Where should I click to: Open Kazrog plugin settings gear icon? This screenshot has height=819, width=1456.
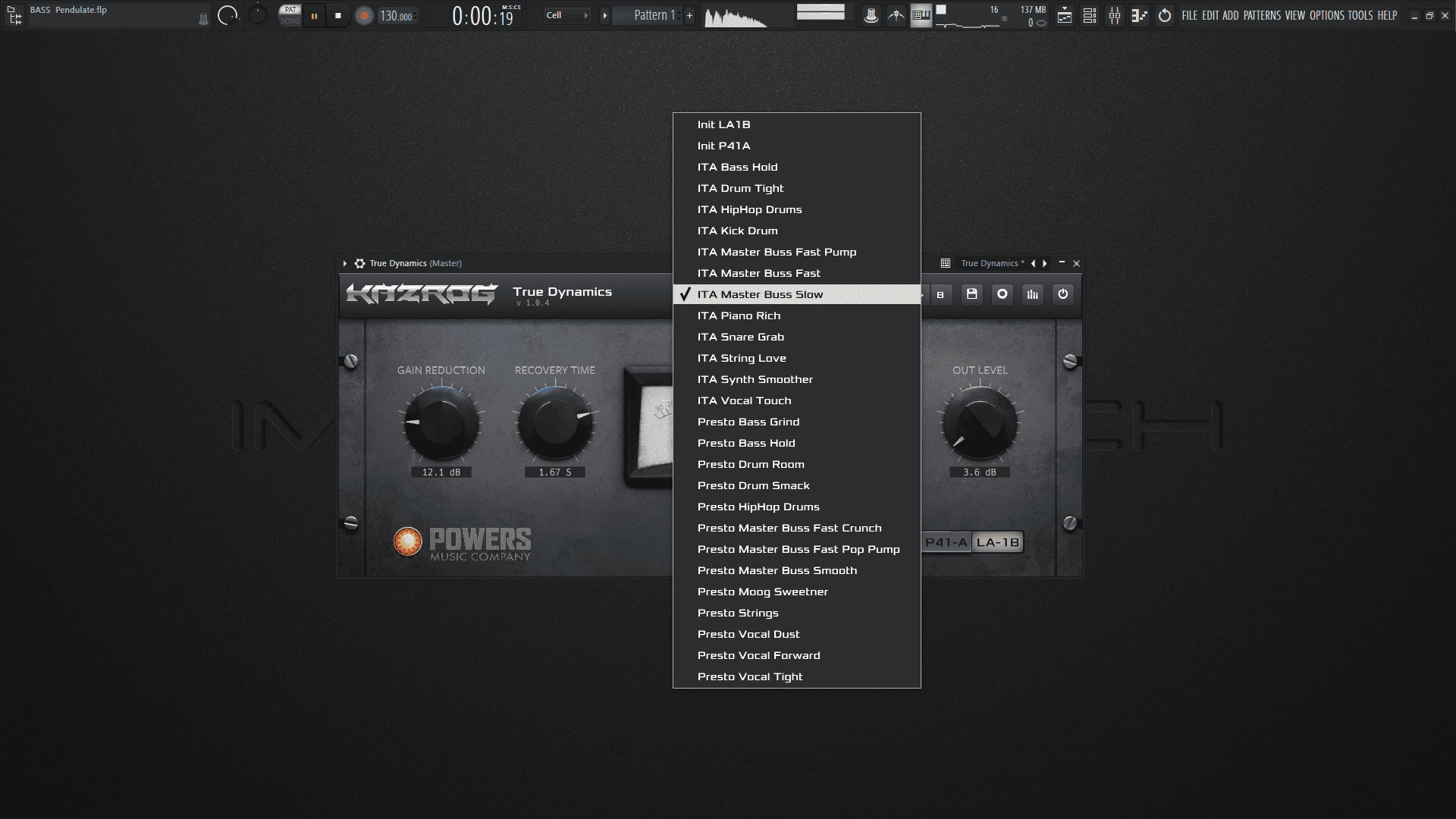pos(1003,294)
